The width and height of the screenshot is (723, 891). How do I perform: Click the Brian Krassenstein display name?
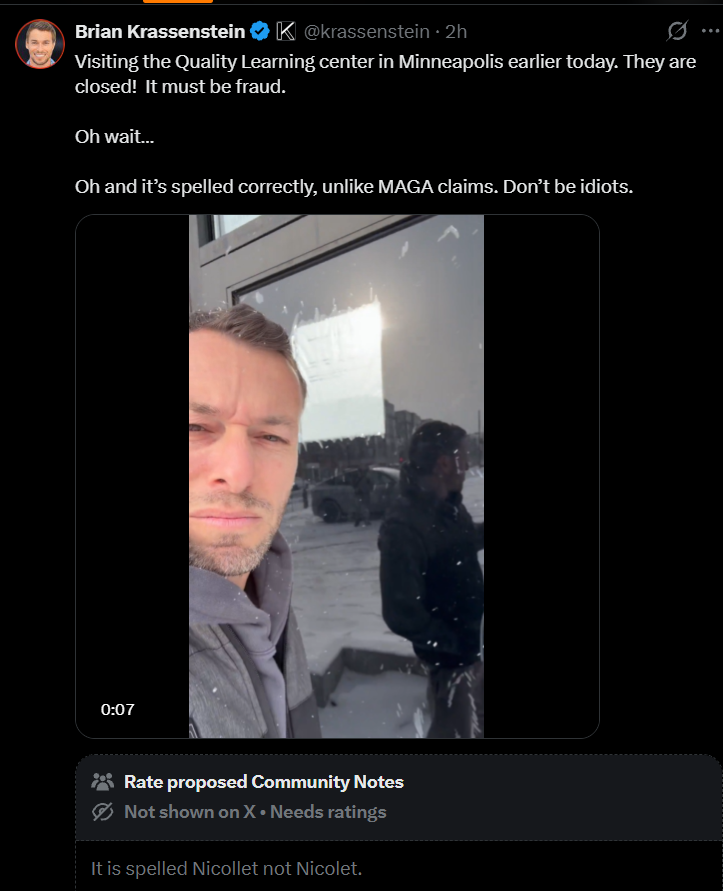(160, 31)
